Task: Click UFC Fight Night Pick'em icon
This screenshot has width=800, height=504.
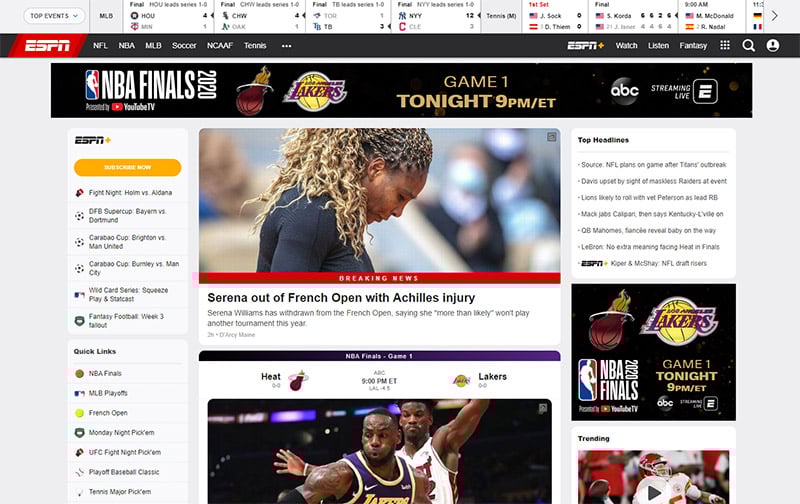Action: (x=80, y=452)
